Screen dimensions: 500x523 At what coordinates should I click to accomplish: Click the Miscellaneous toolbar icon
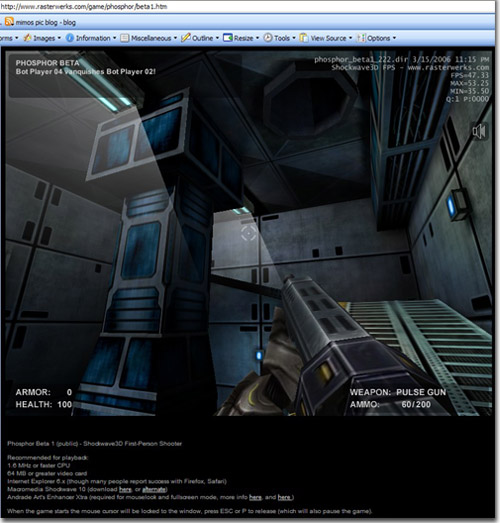click(124, 38)
